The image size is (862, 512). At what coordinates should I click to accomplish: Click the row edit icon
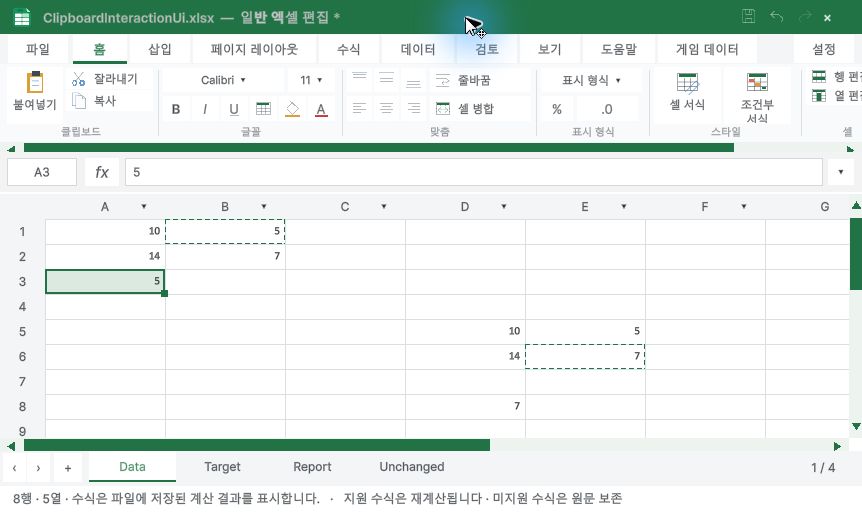819,76
